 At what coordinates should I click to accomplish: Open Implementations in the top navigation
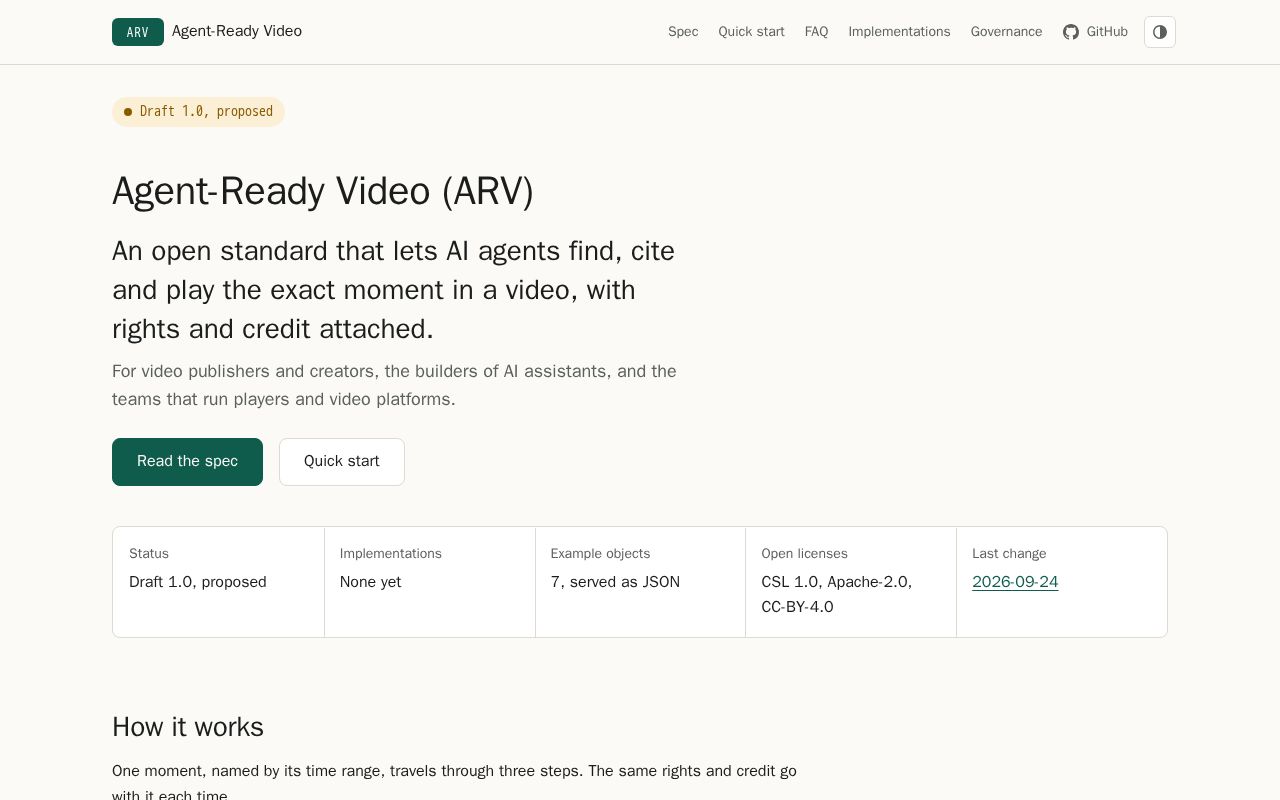[899, 32]
